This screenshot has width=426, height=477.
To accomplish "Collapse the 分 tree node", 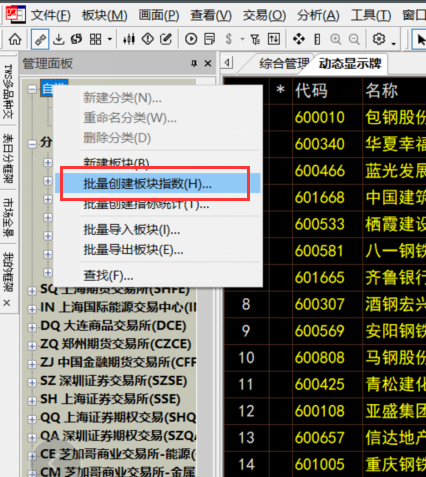I will tap(32, 144).
